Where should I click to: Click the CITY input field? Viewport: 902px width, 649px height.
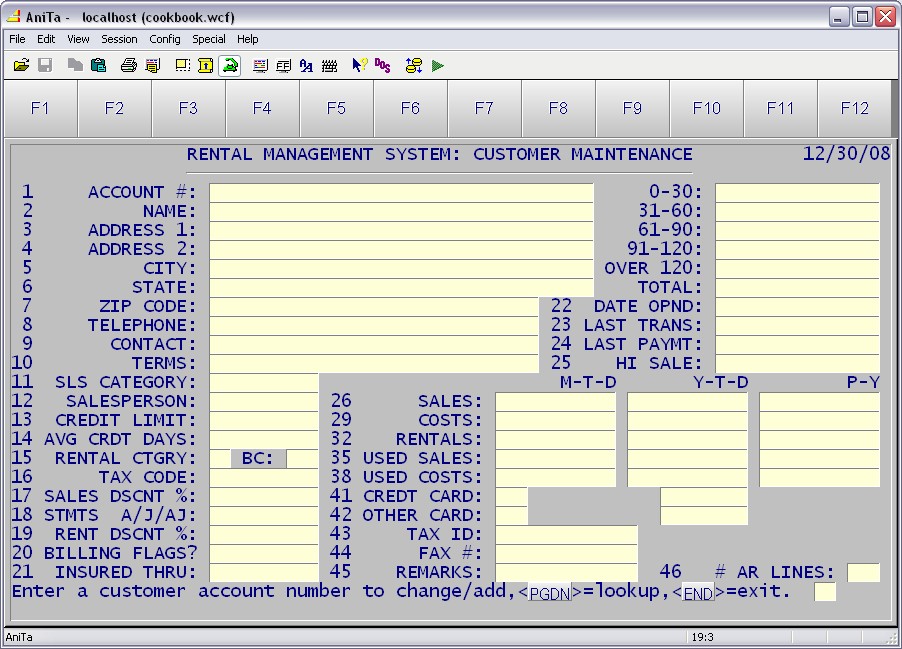[401, 269]
